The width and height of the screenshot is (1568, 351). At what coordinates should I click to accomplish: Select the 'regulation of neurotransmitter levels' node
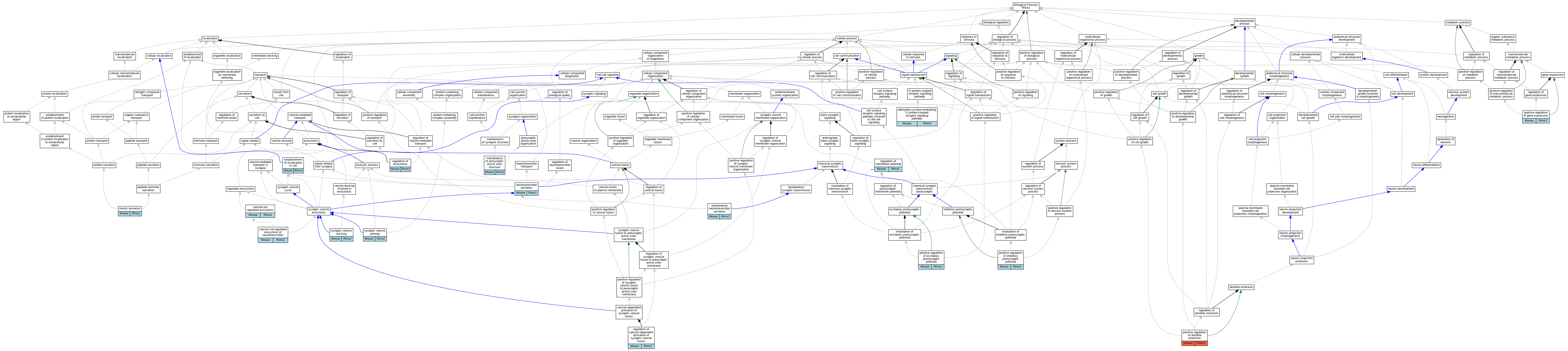pyautogui.click(x=560, y=165)
